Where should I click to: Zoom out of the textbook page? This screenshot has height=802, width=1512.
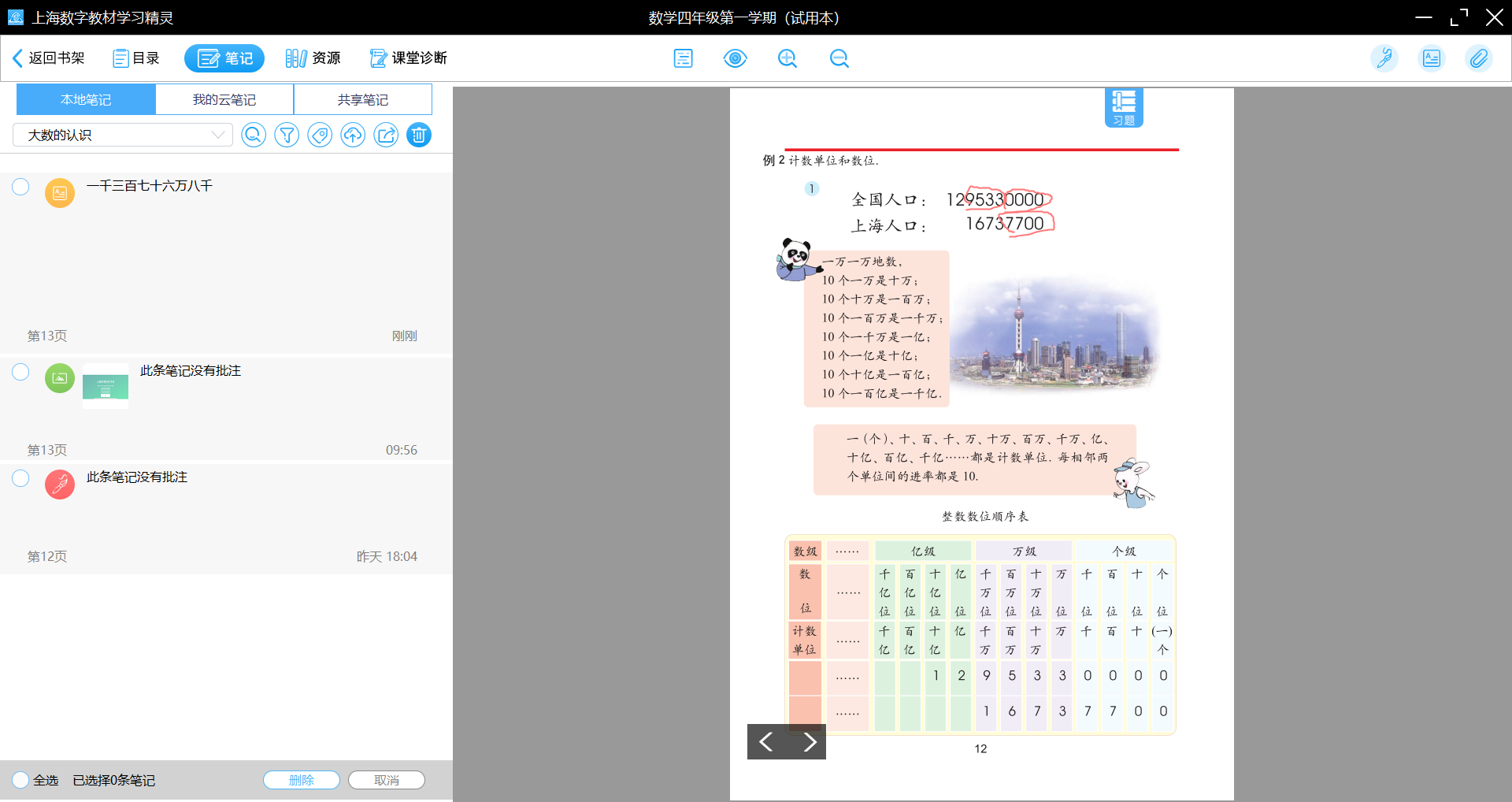coord(839,58)
